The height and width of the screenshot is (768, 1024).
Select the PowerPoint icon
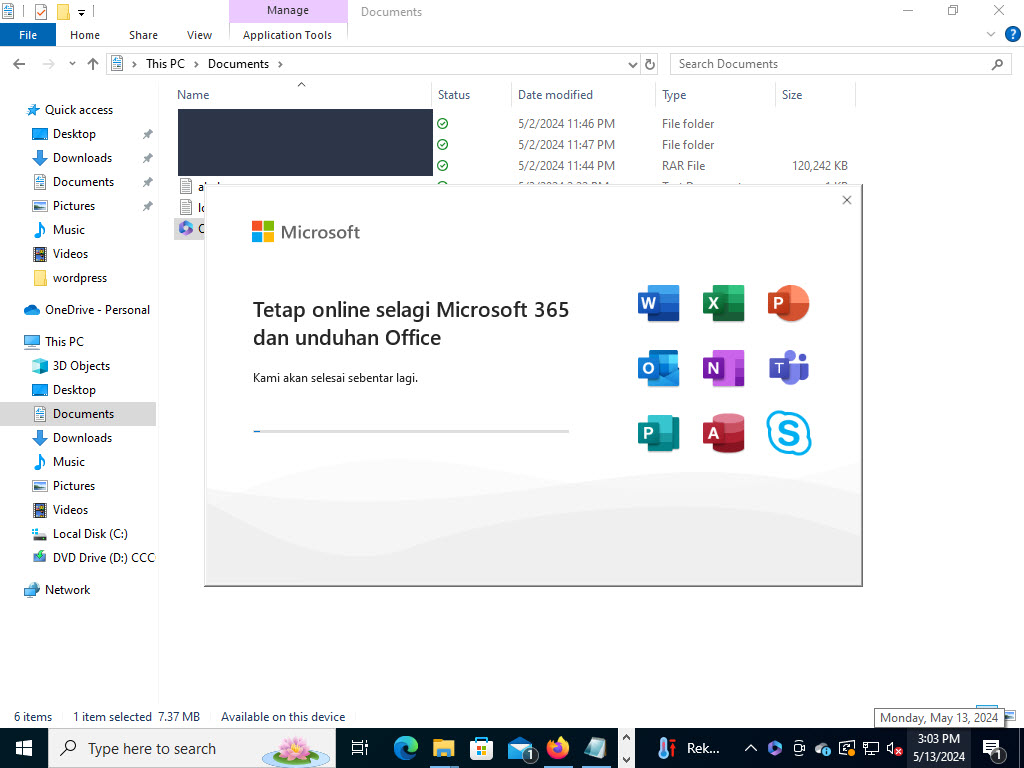coord(788,302)
